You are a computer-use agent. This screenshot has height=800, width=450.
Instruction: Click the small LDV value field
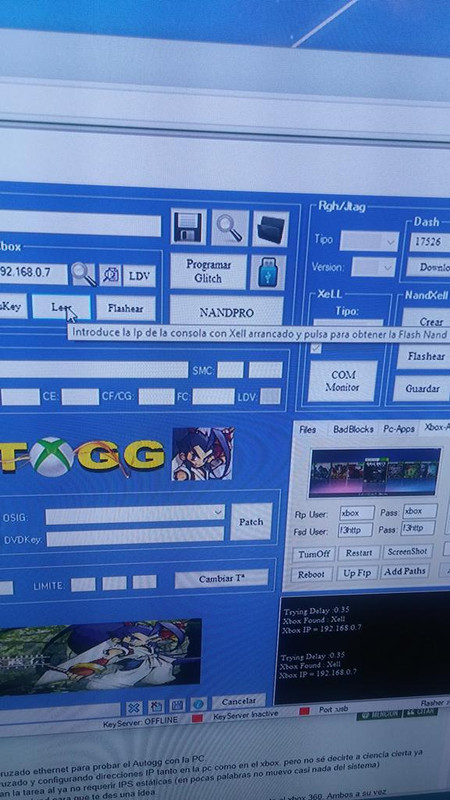click(270, 396)
